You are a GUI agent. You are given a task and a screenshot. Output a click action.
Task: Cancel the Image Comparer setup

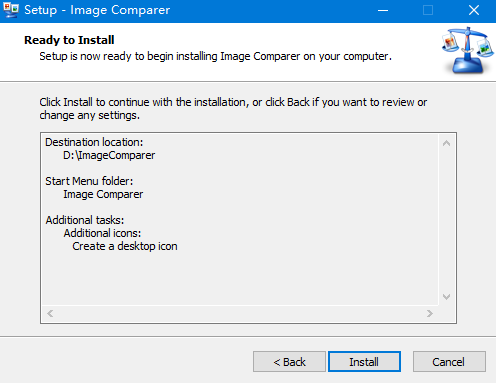449,361
